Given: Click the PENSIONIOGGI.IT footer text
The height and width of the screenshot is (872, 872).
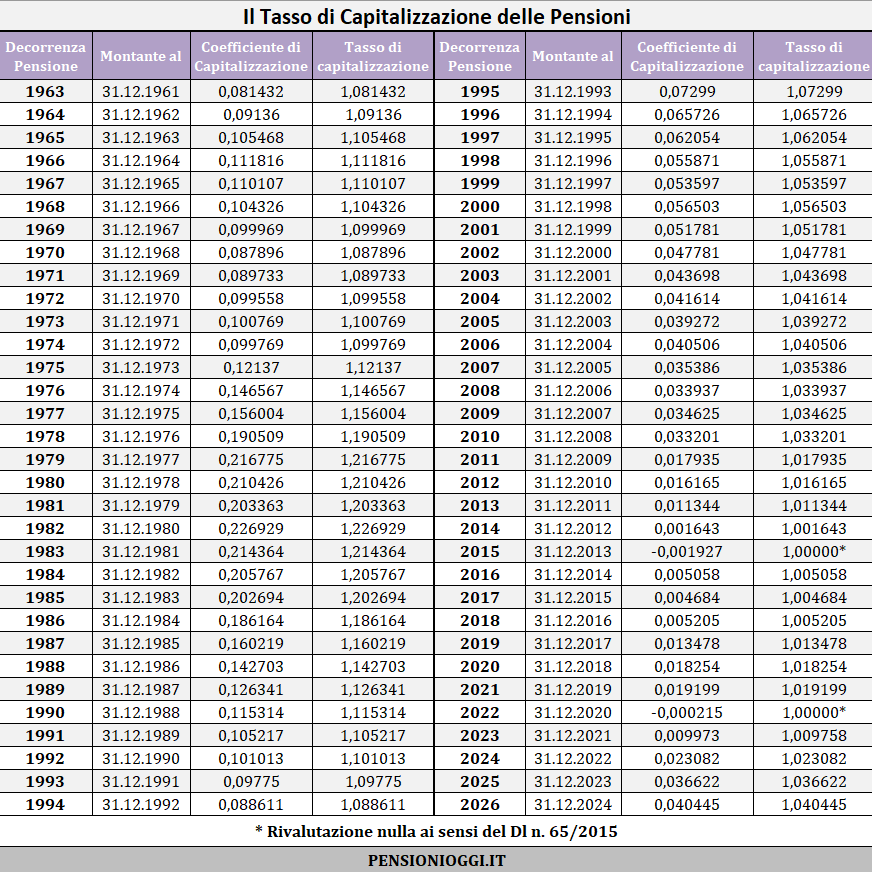Looking at the screenshot, I should 436,860.
